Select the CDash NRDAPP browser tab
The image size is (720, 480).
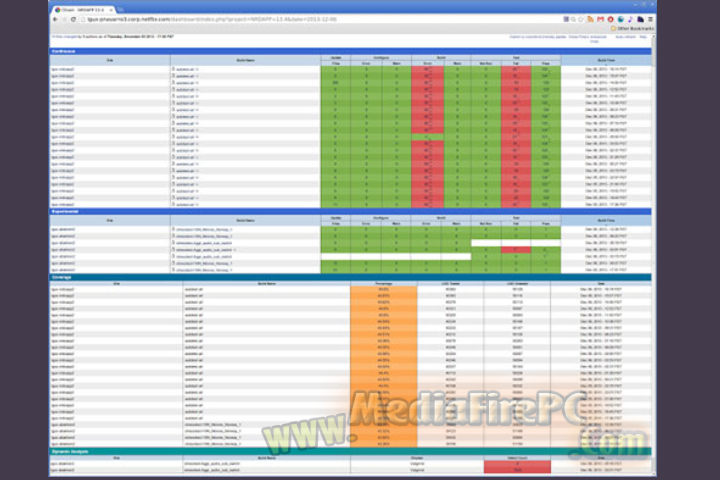[83, 10]
